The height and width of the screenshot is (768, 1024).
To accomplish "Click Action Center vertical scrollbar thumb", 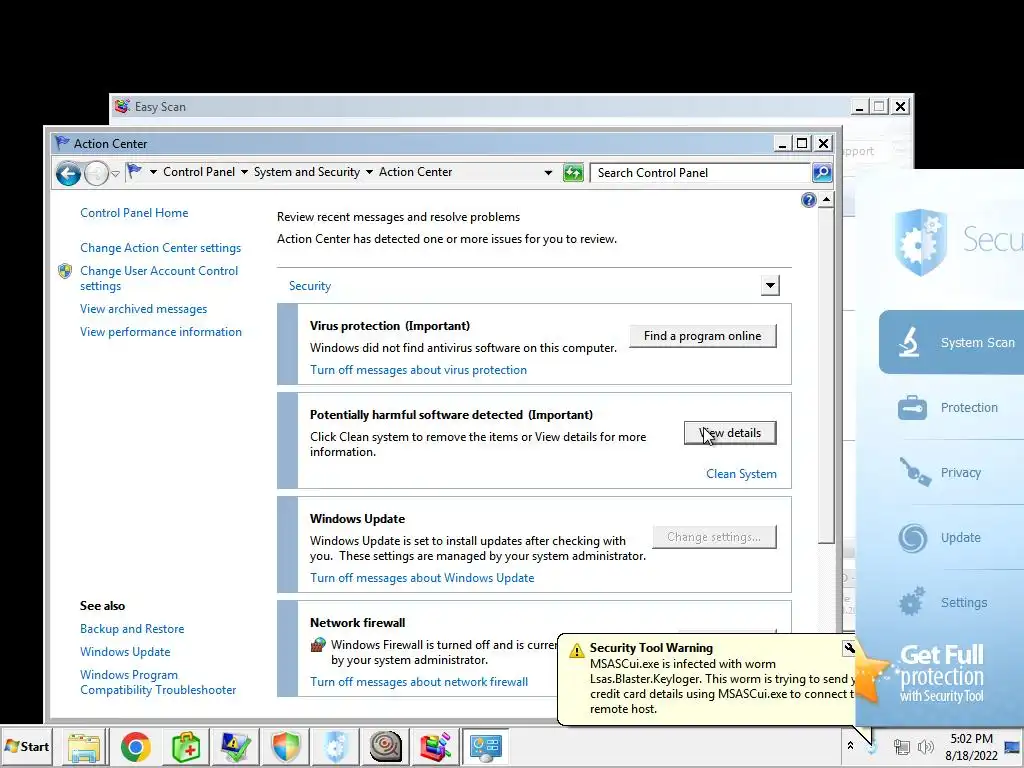I will pos(825,375).
